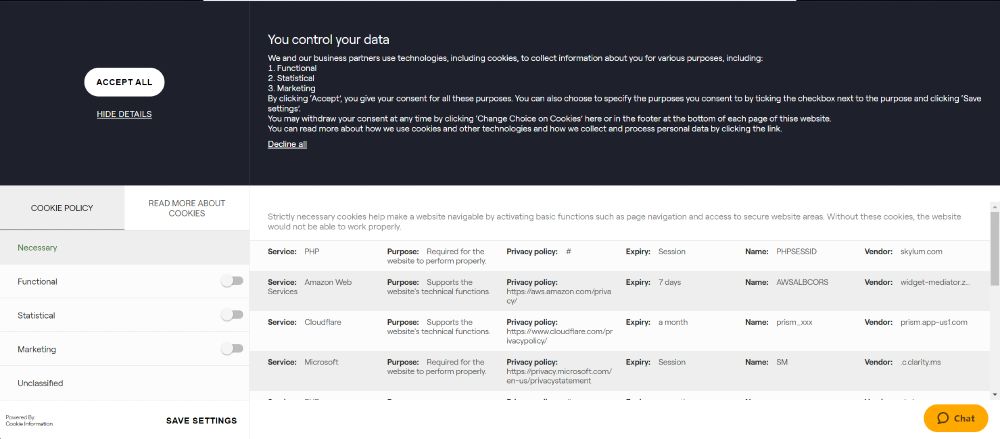1000x439 pixels.
Task: Switch to the Cookie Policy tab
Action: point(62,208)
